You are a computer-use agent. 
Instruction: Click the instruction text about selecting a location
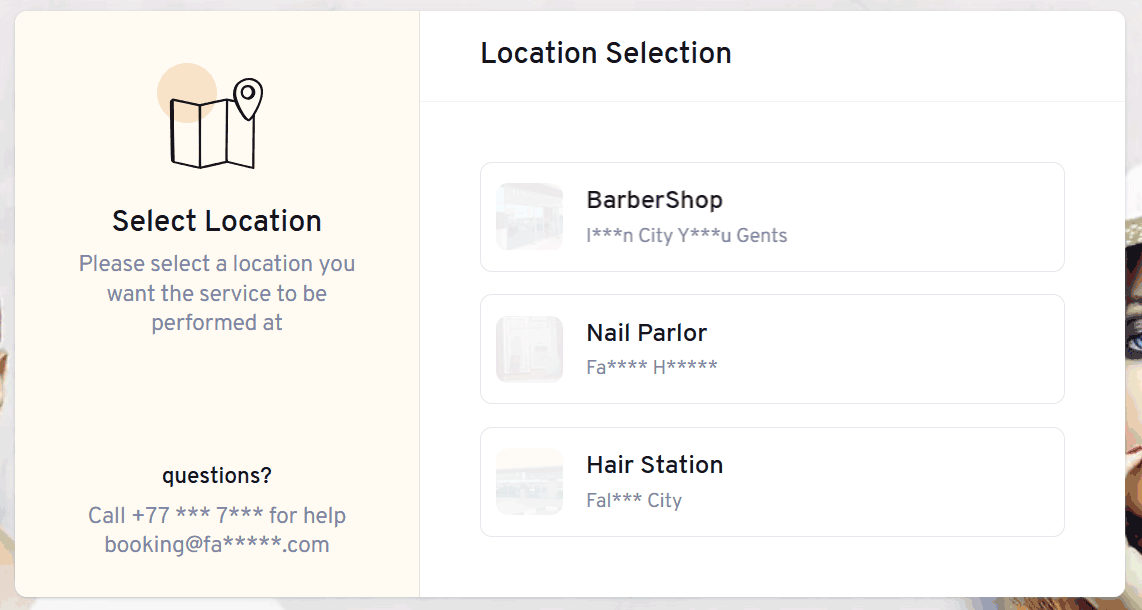click(x=217, y=293)
